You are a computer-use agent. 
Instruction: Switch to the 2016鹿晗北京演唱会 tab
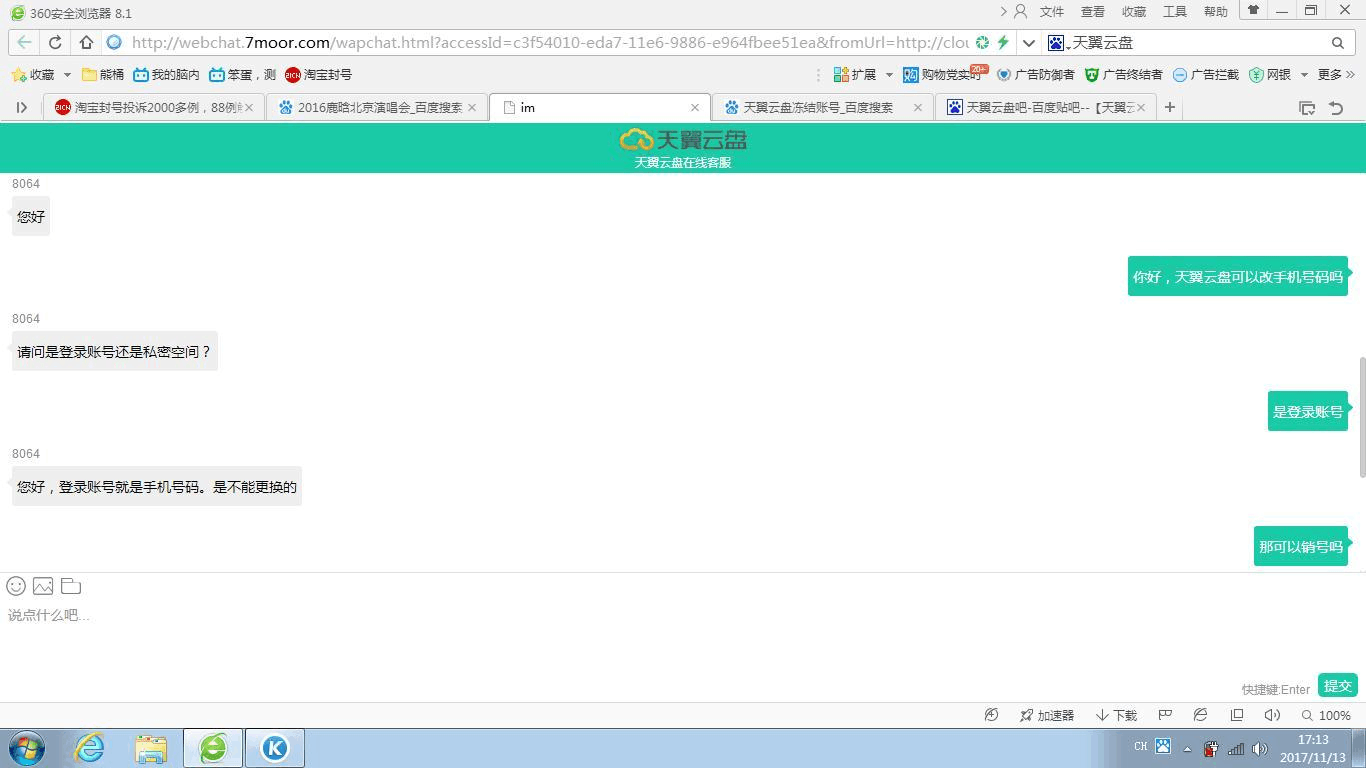coord(378,107)
